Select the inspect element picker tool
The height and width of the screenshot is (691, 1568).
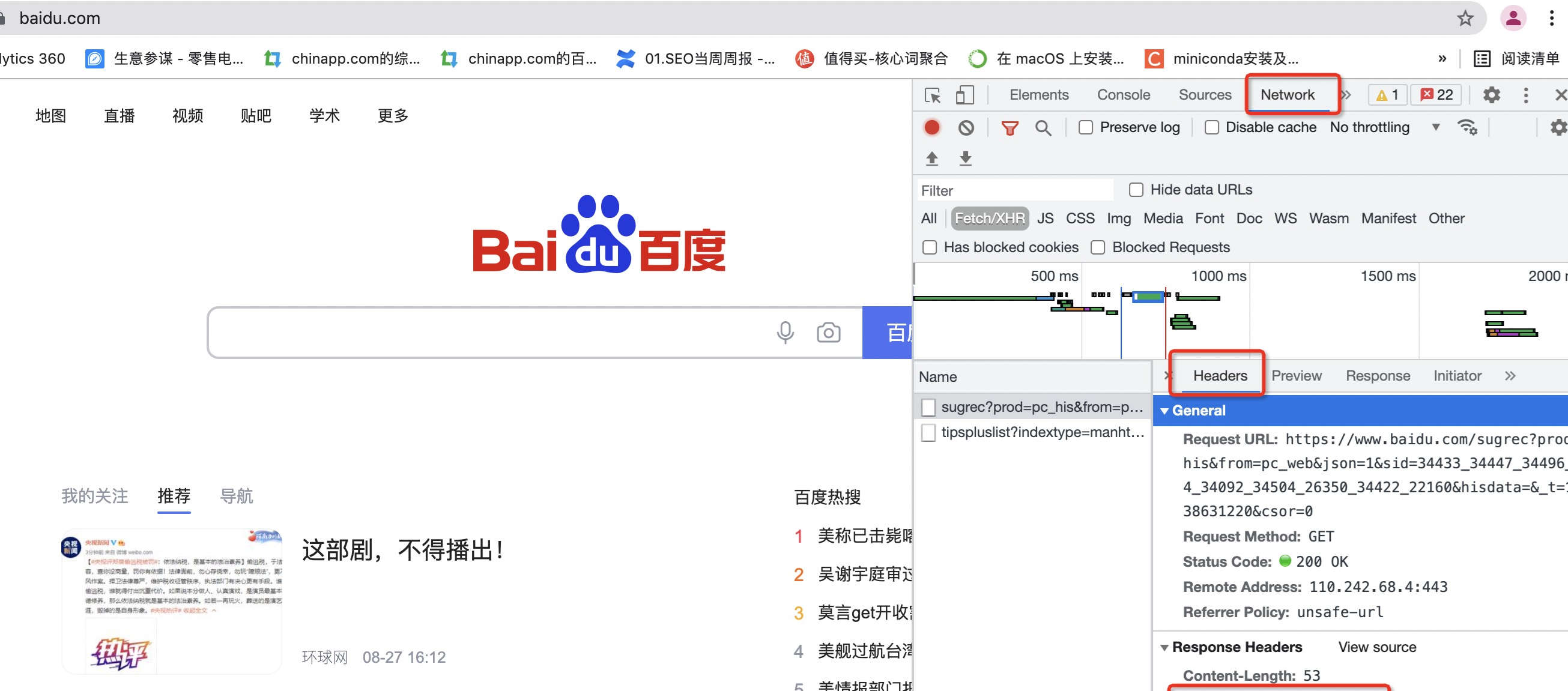[932, 95]
